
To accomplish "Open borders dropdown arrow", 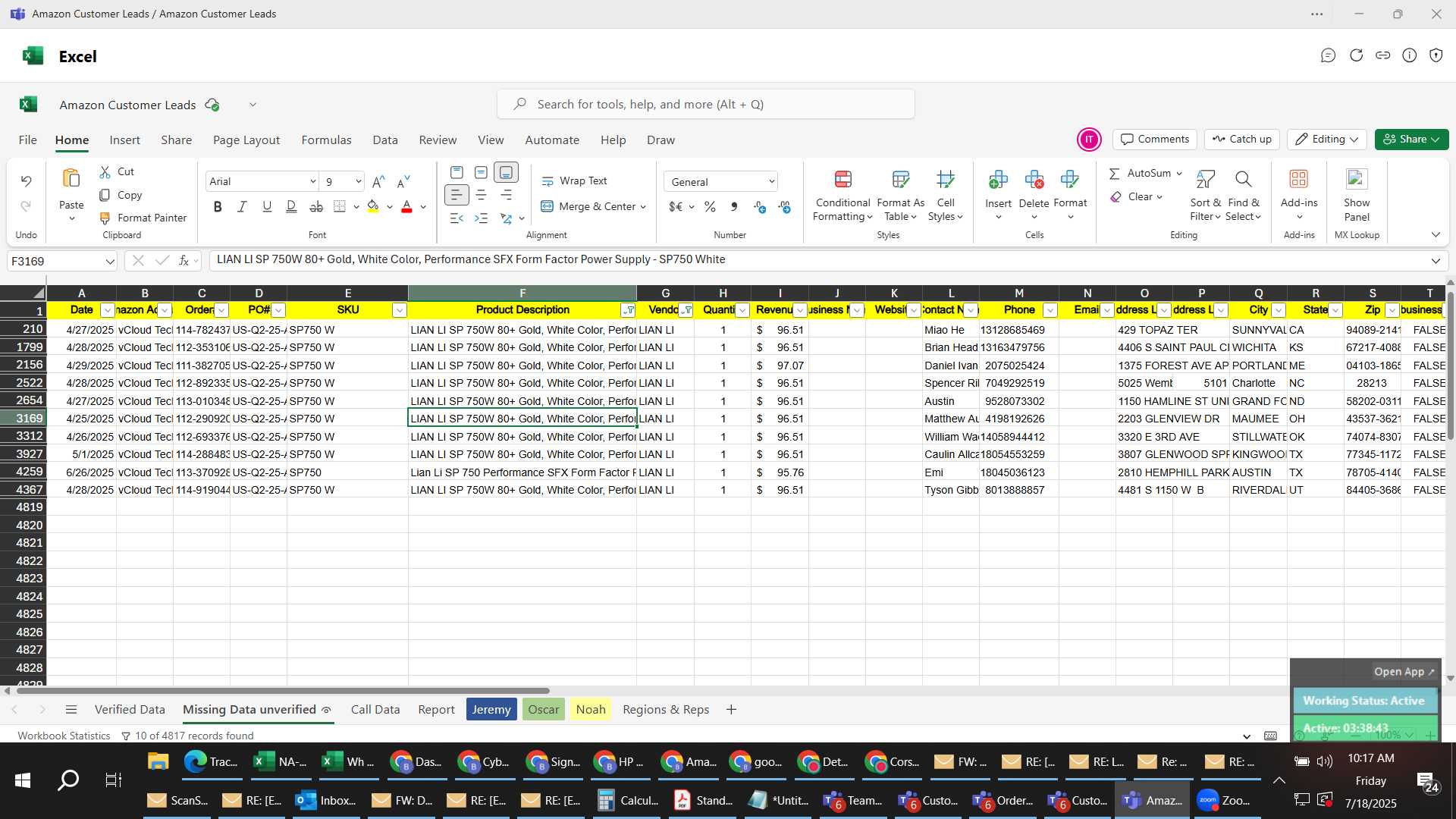I will (356, 207).
